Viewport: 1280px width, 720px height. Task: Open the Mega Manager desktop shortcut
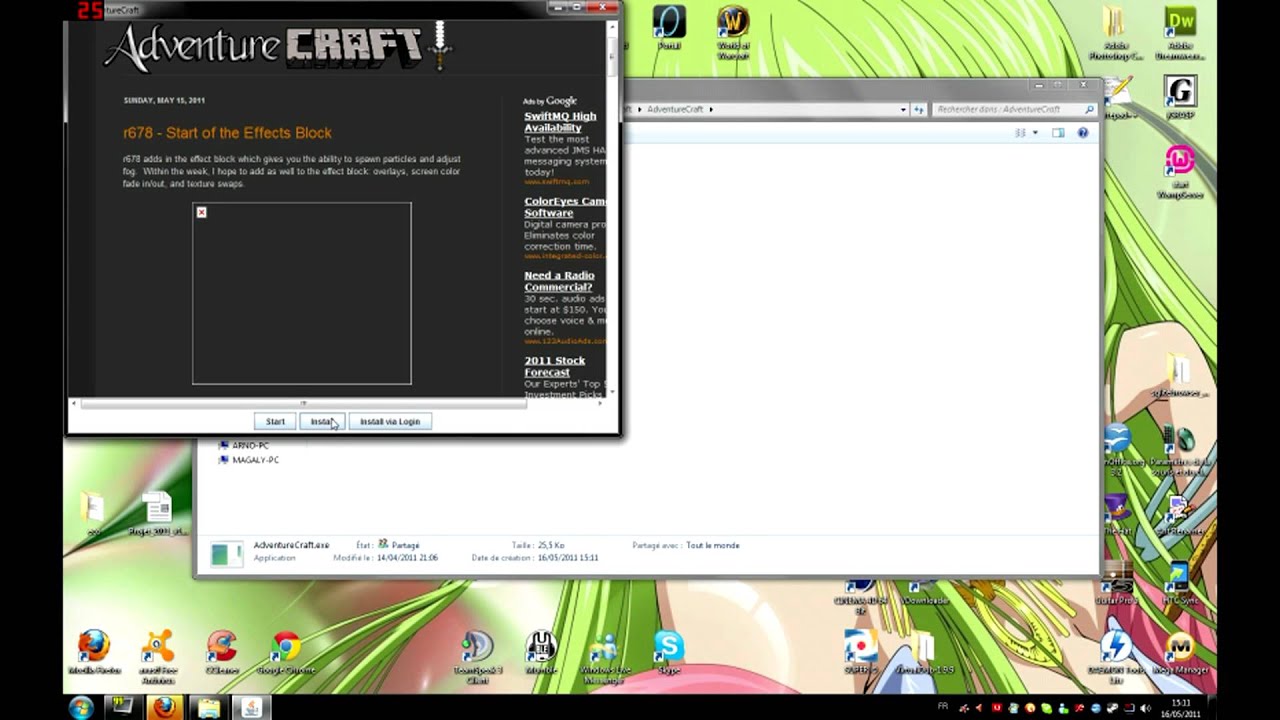(x=1180, y=652)
